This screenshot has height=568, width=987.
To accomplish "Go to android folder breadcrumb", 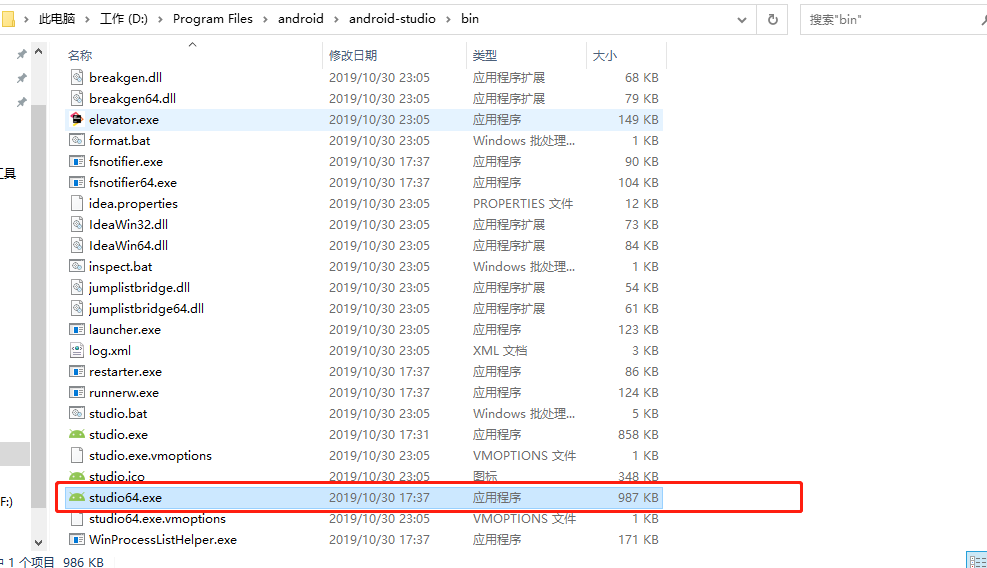I will [301, 19].
